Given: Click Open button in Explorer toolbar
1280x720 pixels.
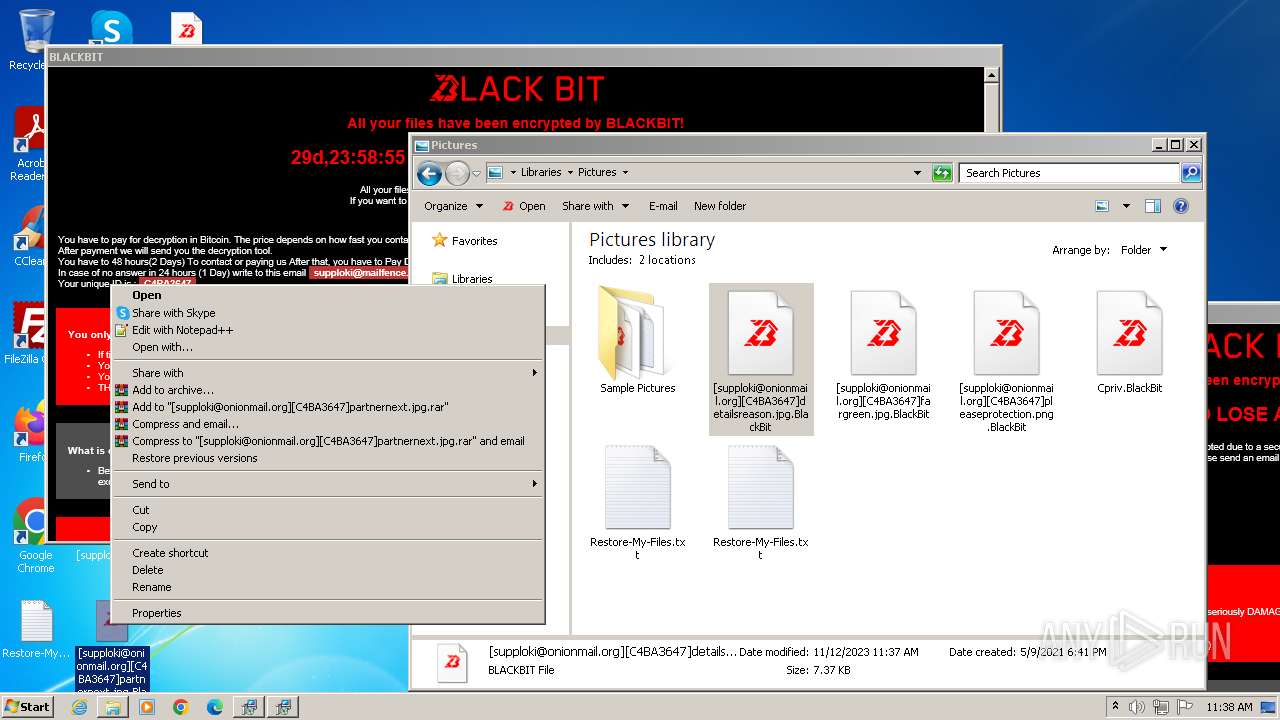Looking at the screenshot, I should pos(523,206).
